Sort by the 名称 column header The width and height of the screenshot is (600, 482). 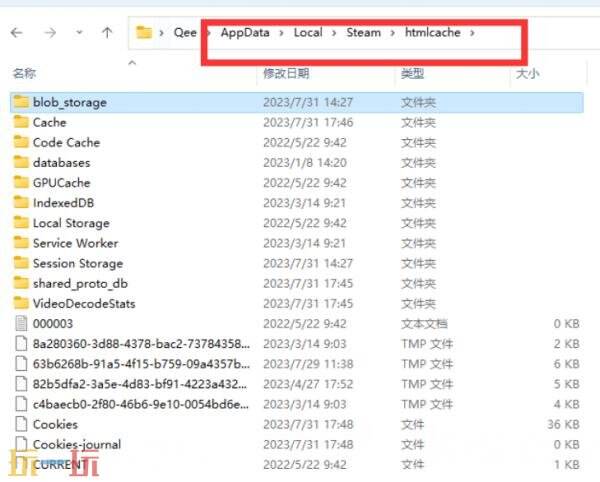point(24,73)
